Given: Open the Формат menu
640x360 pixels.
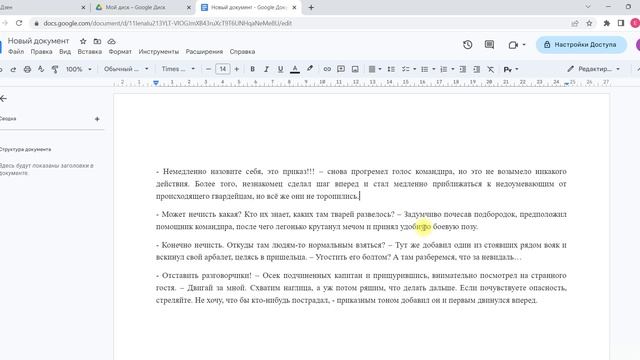Looking at the screenshot, I should (120, 52).
